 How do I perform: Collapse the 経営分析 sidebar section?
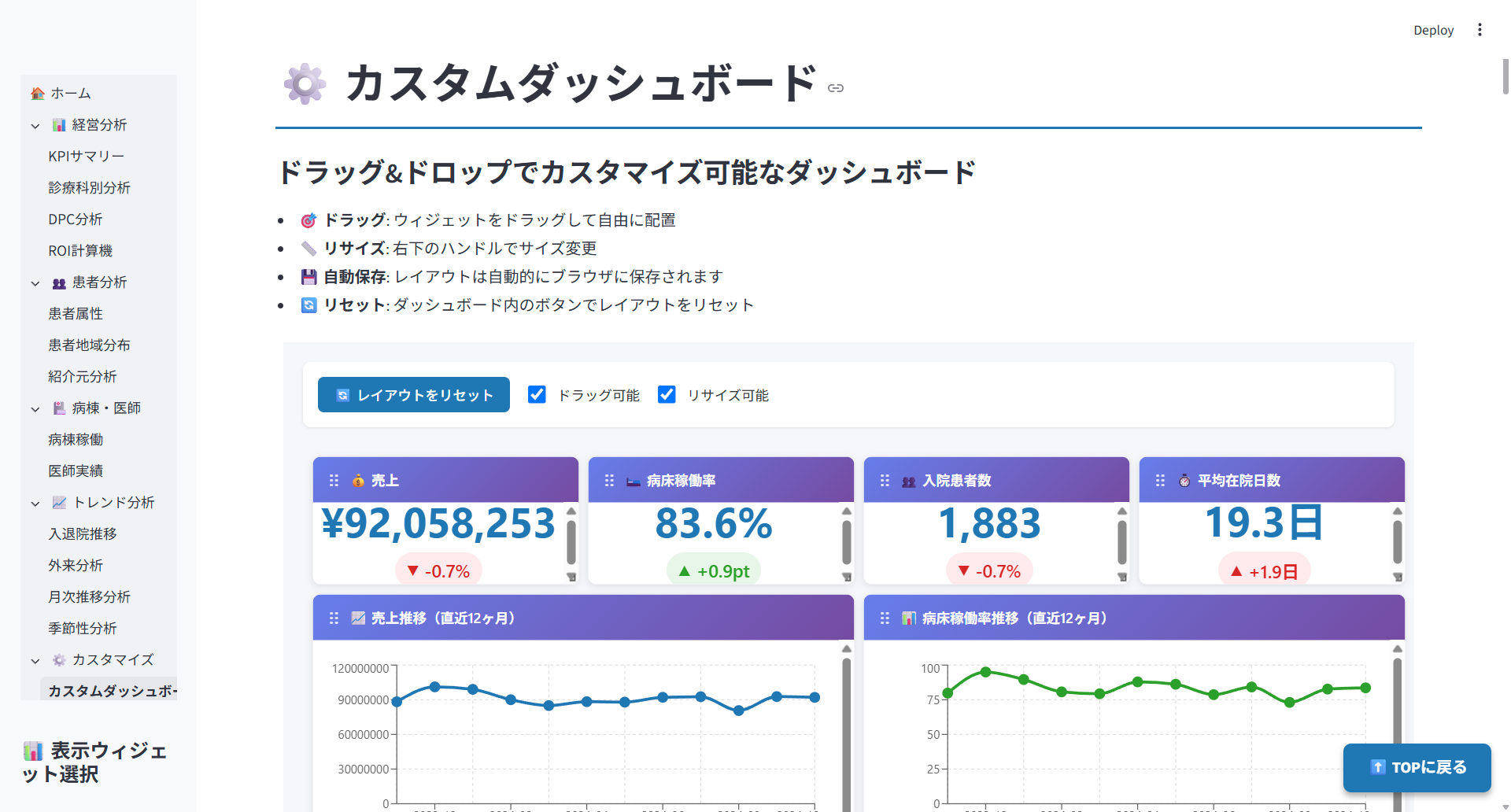pyautogui.click(x=35, y=126)
